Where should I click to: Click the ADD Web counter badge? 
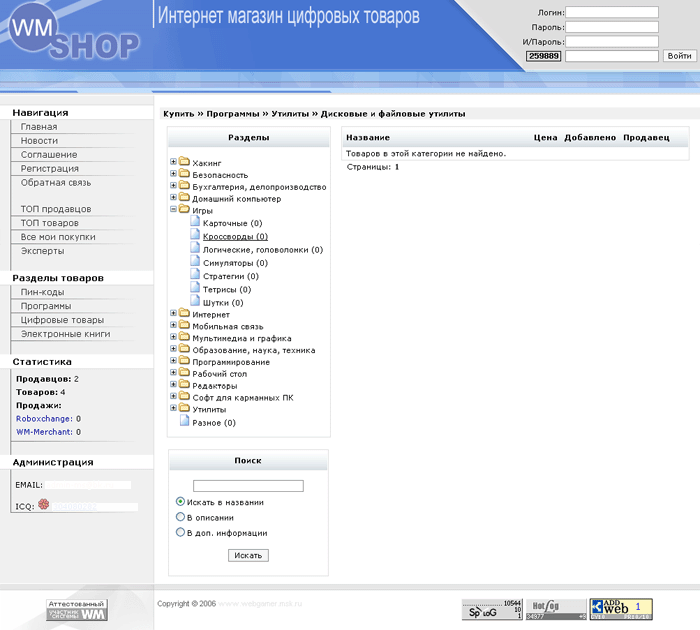click(x=621, y=609)
